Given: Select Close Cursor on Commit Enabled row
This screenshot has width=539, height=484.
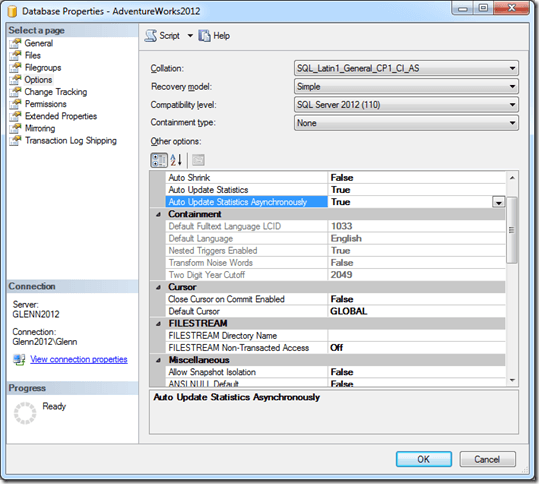Looking at the screenshot, I should tap(335, 299).
